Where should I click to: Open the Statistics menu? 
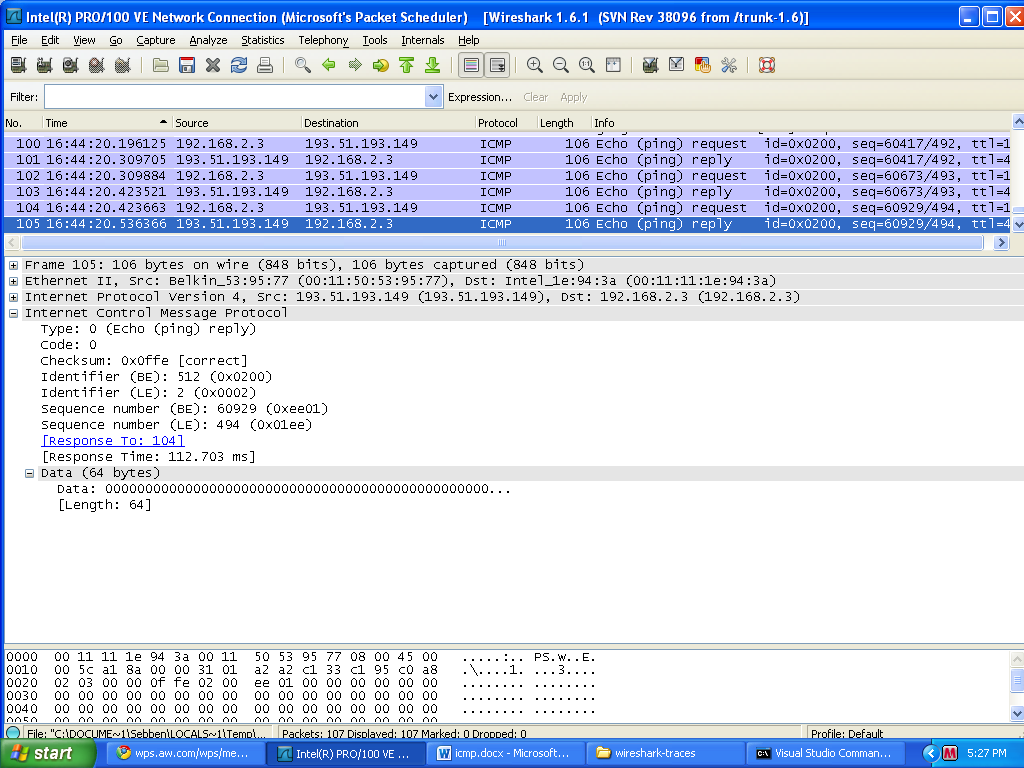tap(263, 40)
